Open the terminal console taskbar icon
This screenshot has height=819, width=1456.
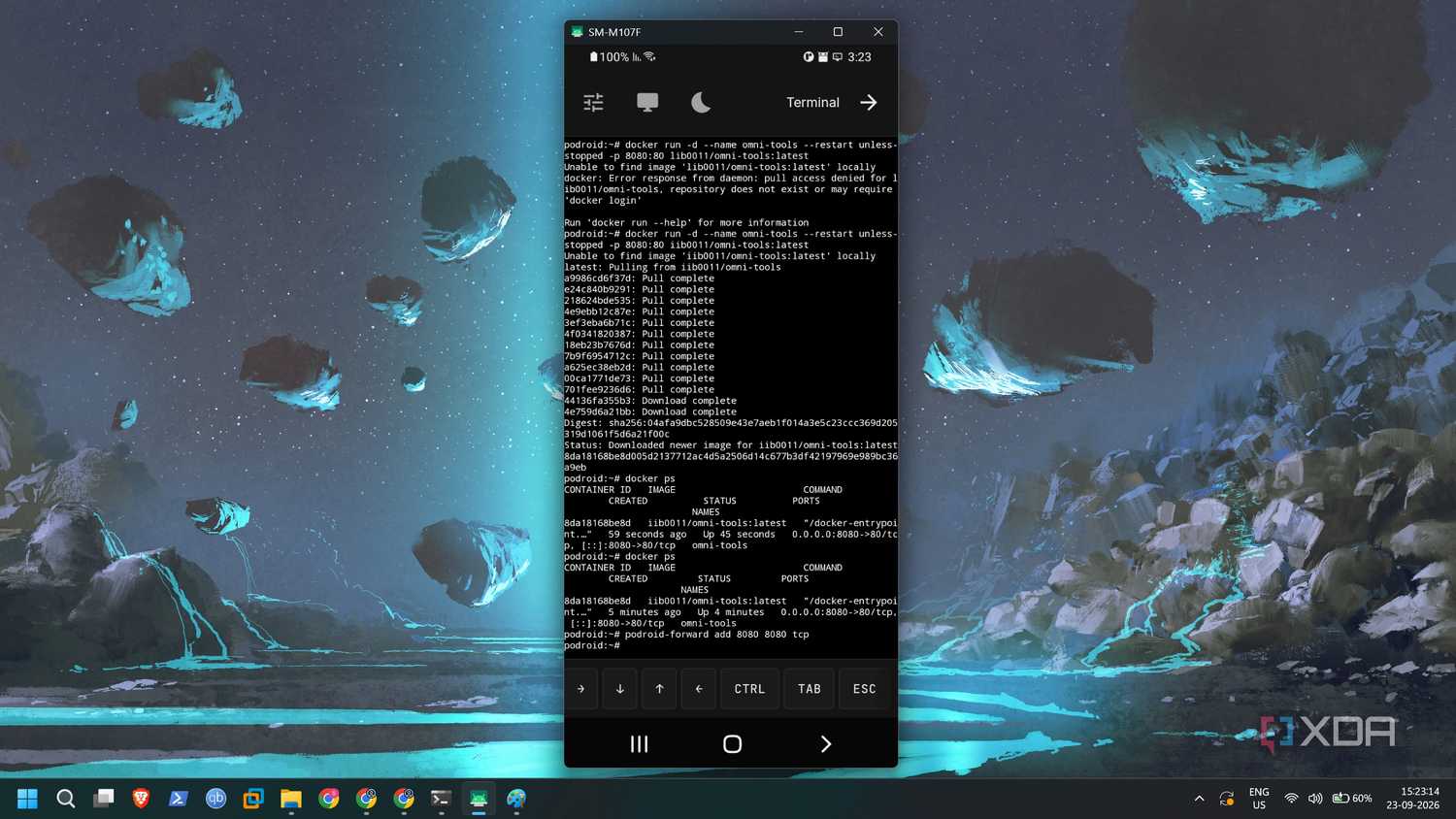point(441,799)
